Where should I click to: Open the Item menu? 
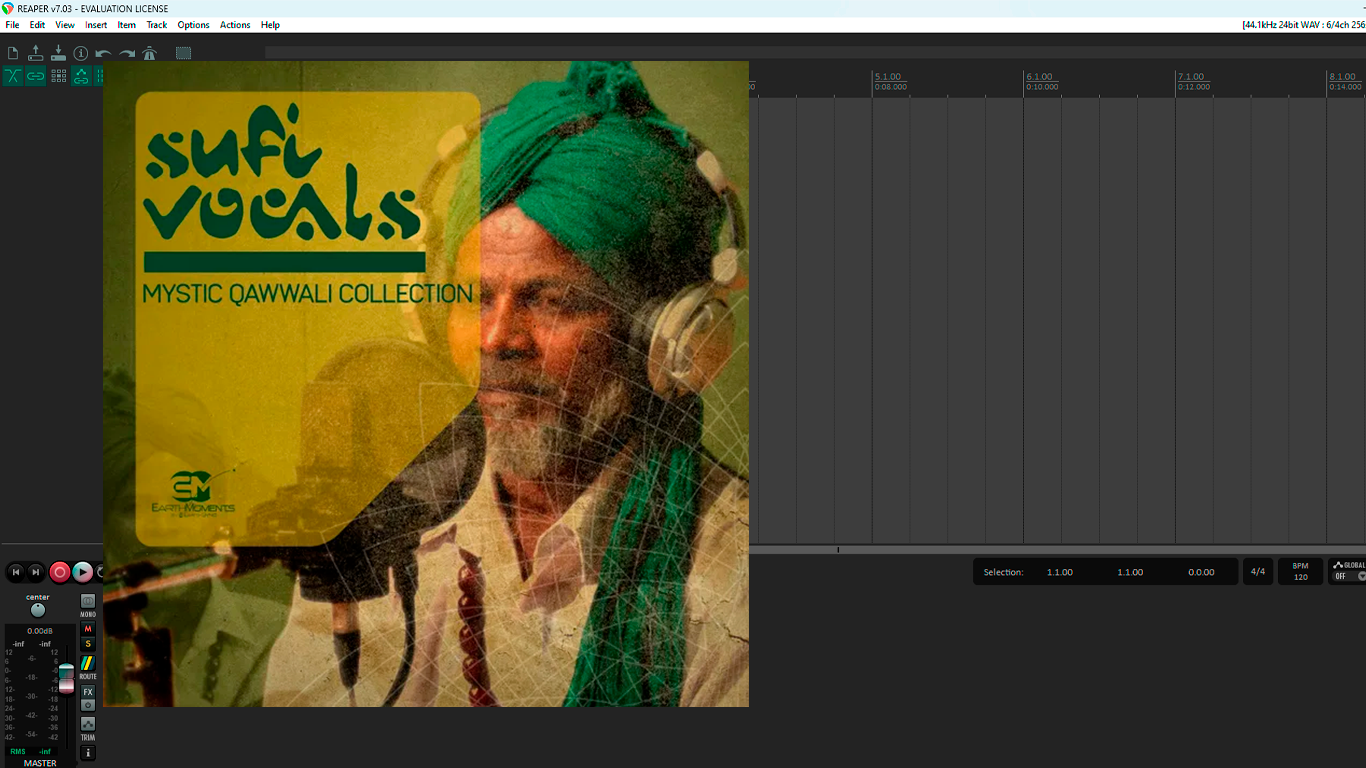(127, 25)
